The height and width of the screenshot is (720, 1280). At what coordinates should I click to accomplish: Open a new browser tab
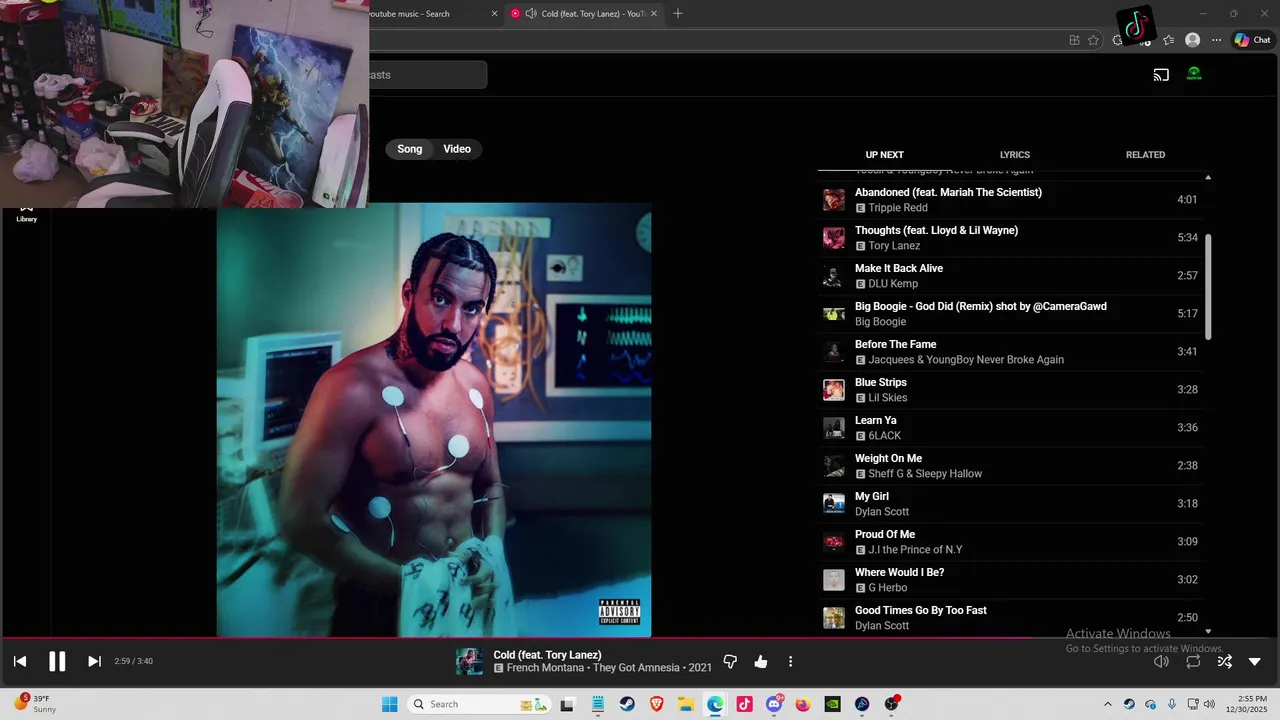(678, 14)
